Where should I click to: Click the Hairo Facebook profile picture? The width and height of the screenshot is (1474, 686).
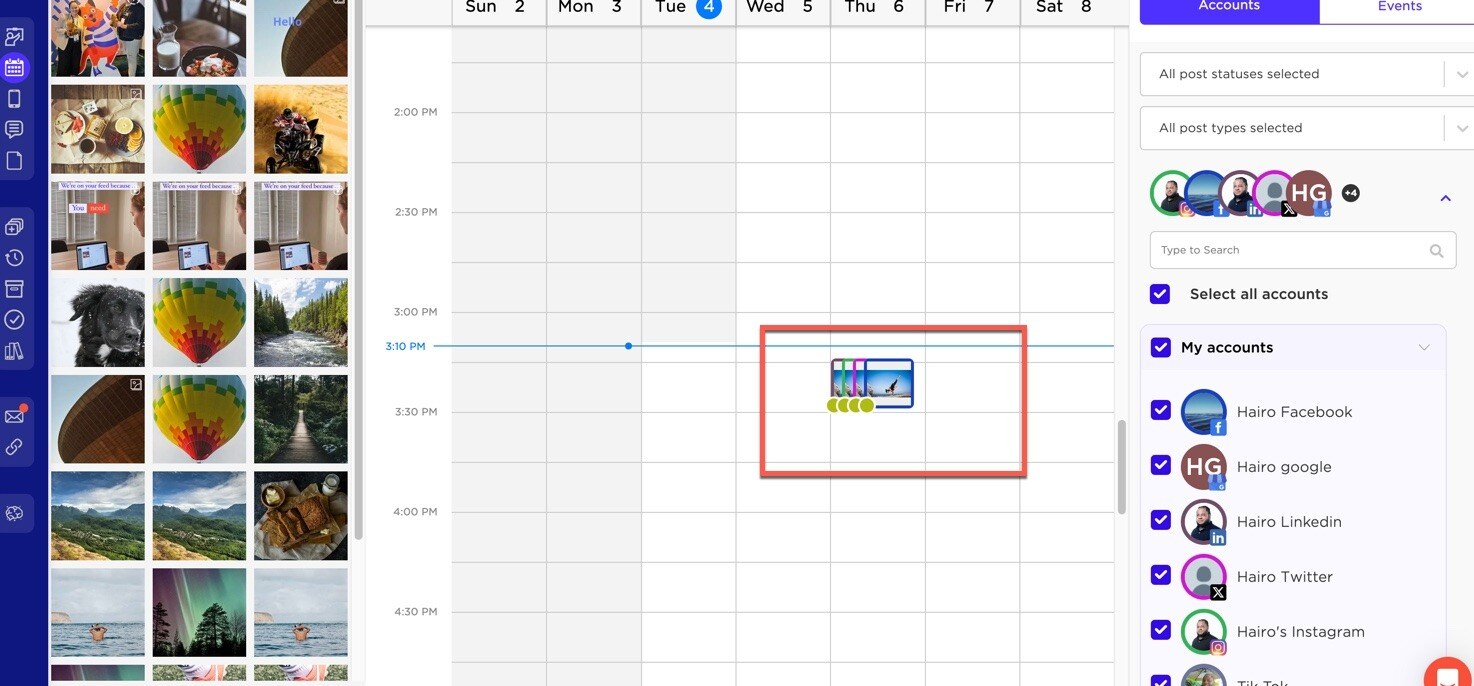pyautogui.click(x=1203, y=412)
